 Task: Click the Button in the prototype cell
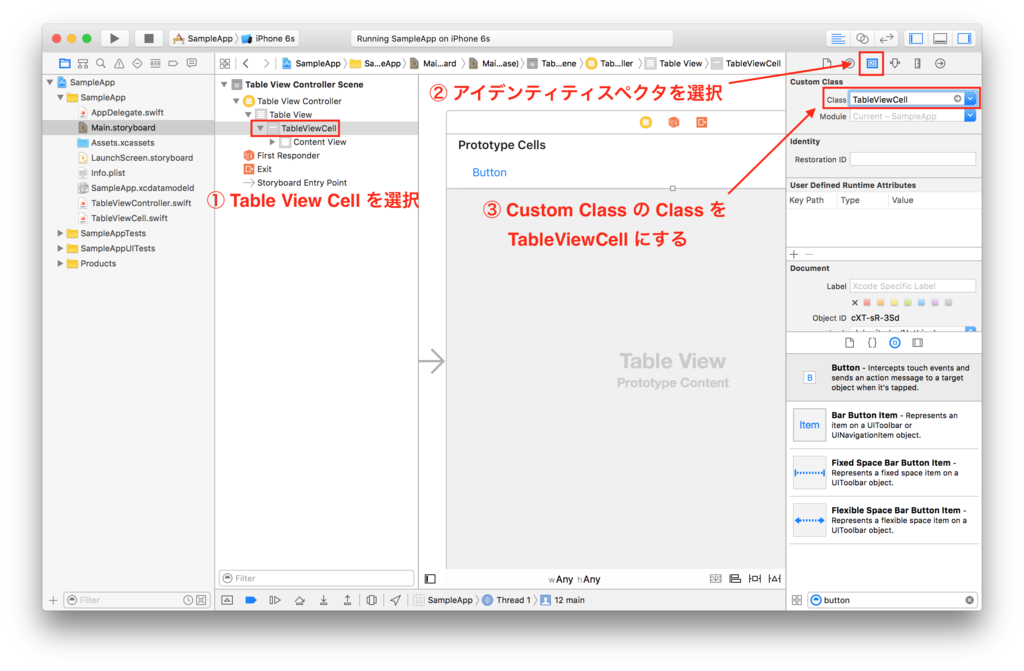tap(489, 172)
